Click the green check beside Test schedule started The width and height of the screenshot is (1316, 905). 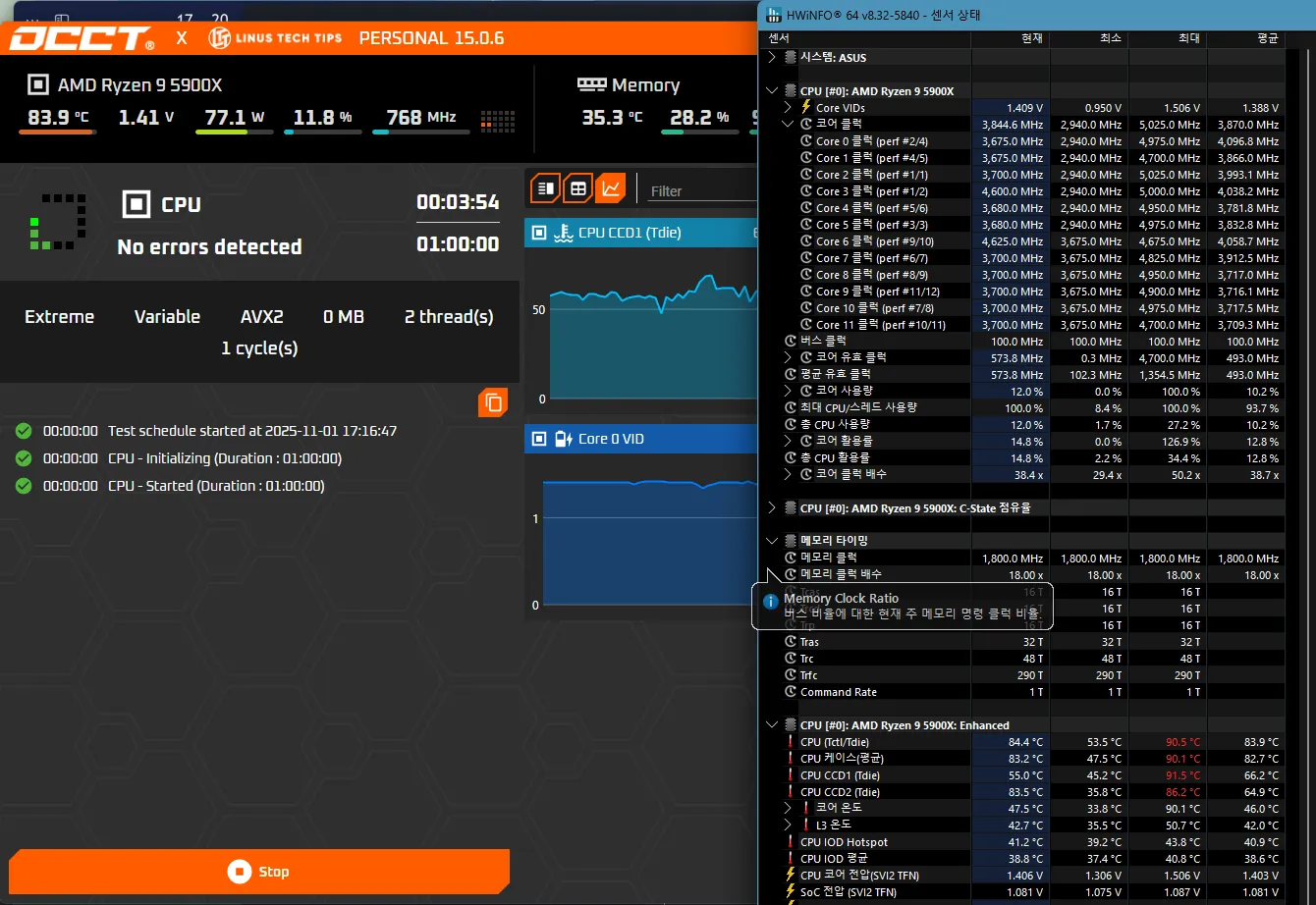[x=24, y=431]
